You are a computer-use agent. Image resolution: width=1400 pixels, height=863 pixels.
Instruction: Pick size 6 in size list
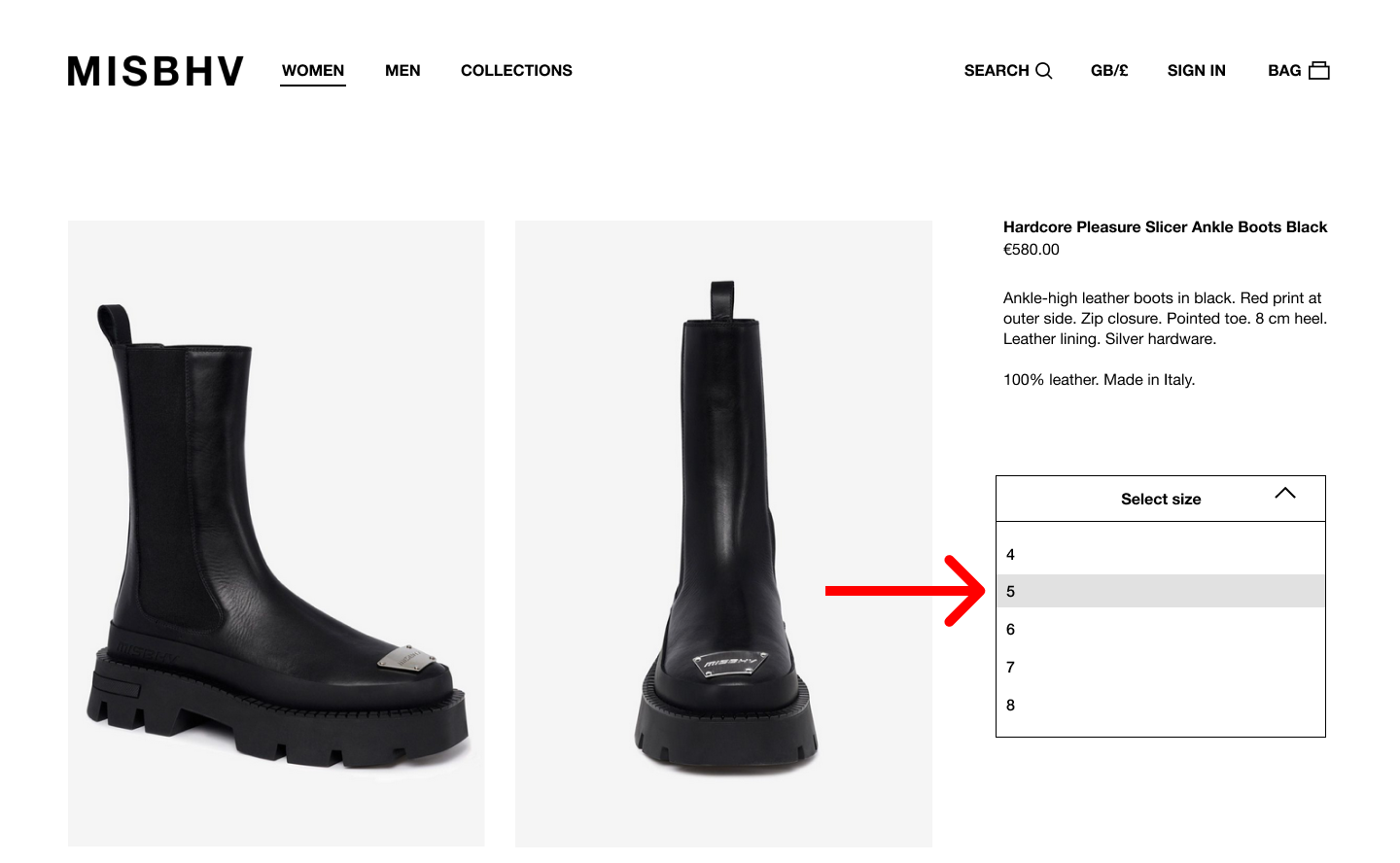[x=1160, y=630]
